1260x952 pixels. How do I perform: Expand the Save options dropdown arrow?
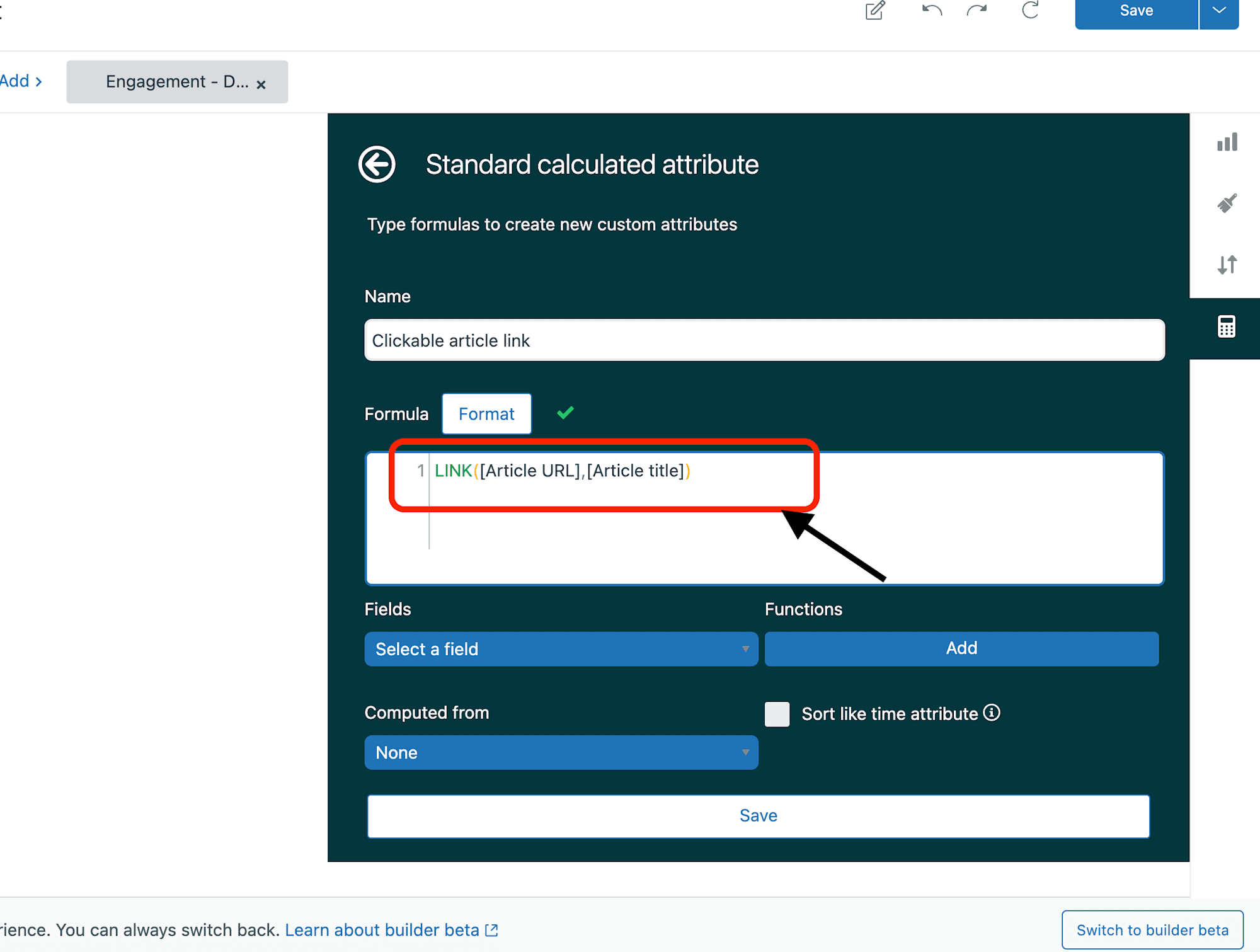click(1219, 11)
